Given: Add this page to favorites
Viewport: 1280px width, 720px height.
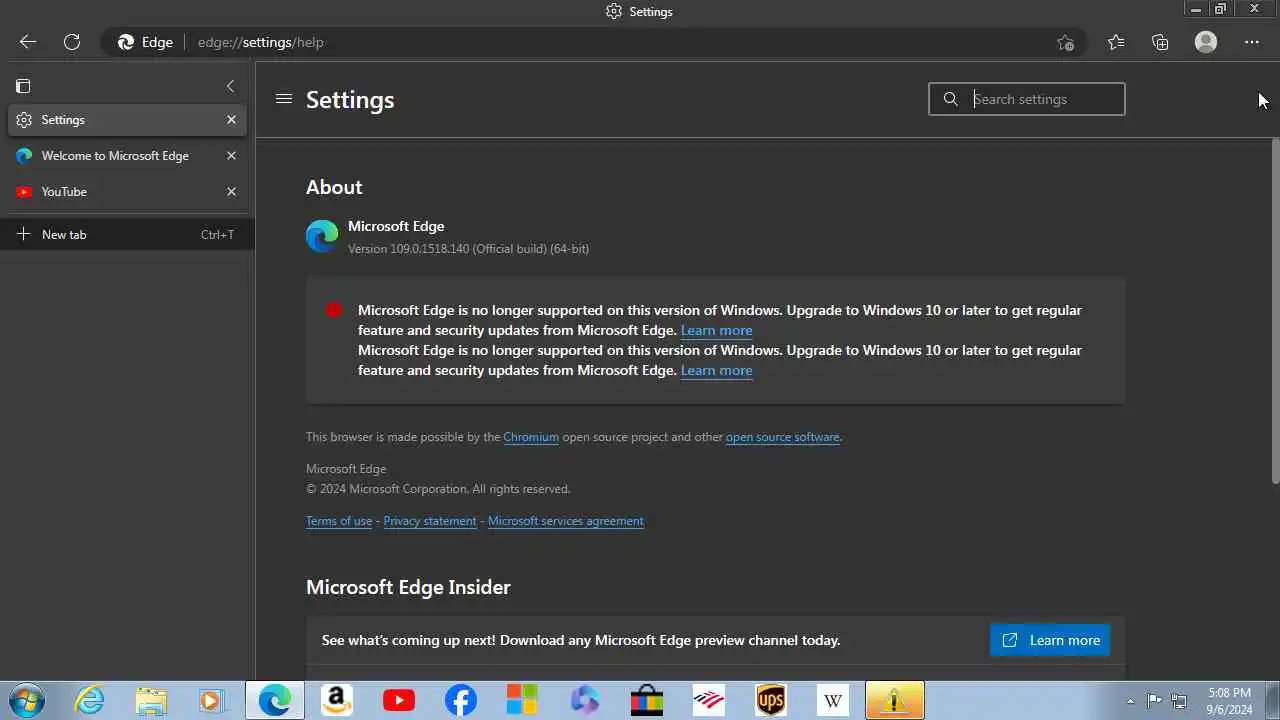Looking at the screenshot, I should [1065, 42].
